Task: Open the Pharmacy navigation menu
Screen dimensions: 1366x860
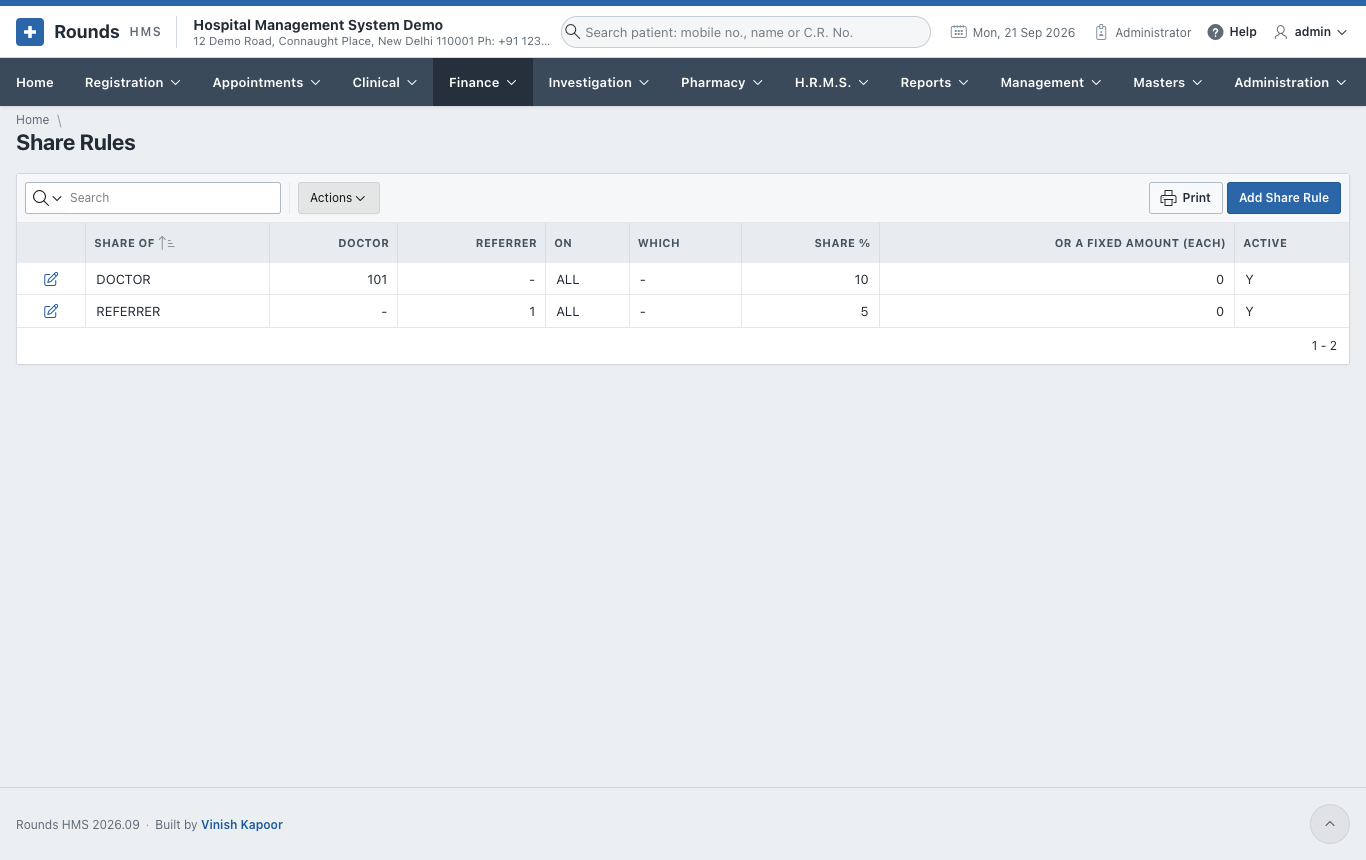Action: [x=722, y=82]
